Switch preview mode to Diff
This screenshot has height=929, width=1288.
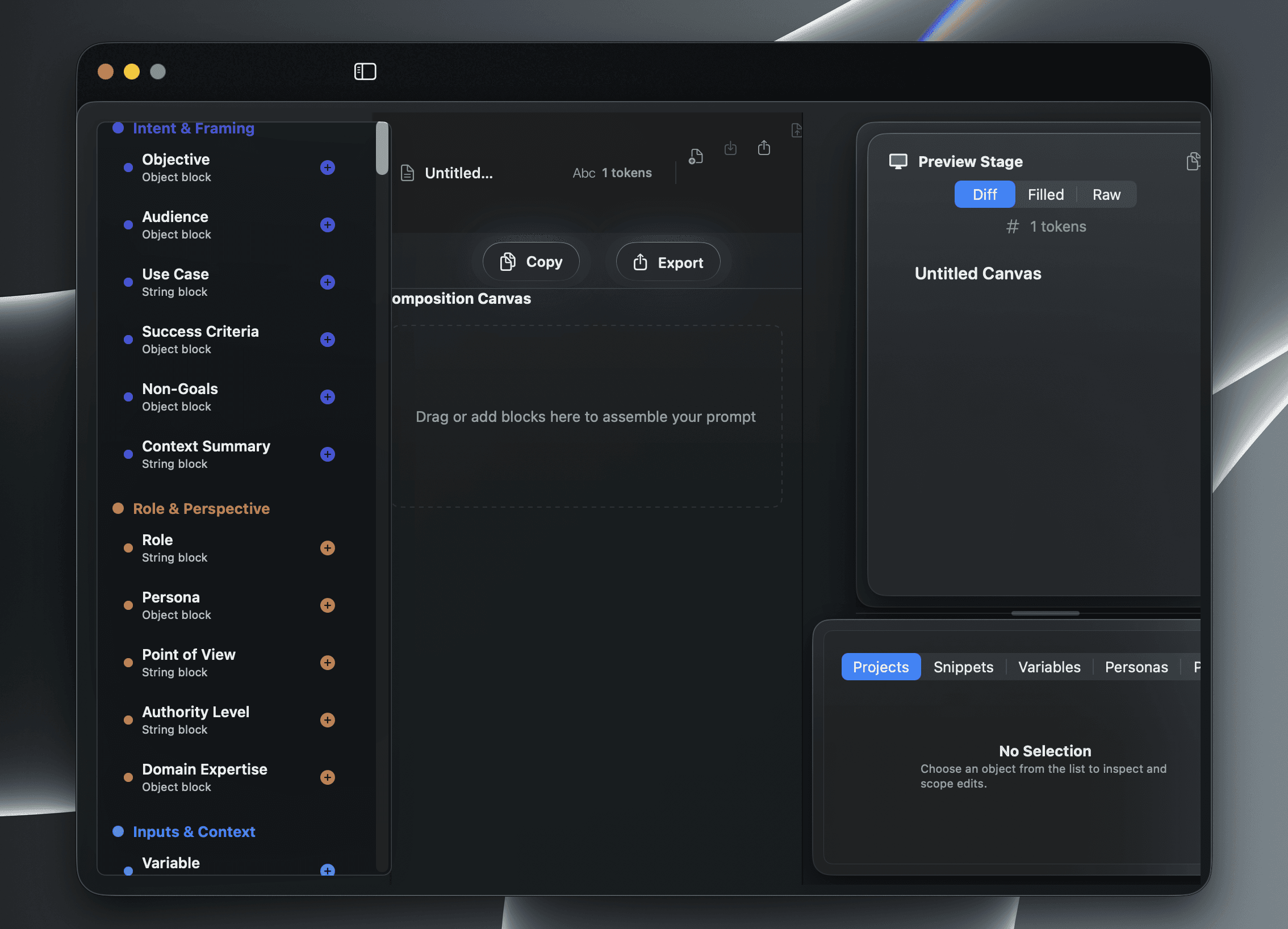click(984, 195)
